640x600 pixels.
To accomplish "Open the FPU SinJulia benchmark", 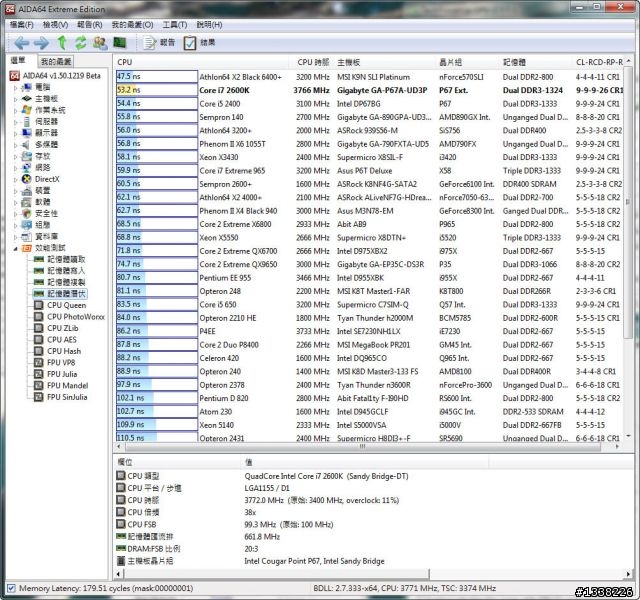I will [x=67, y=397].
